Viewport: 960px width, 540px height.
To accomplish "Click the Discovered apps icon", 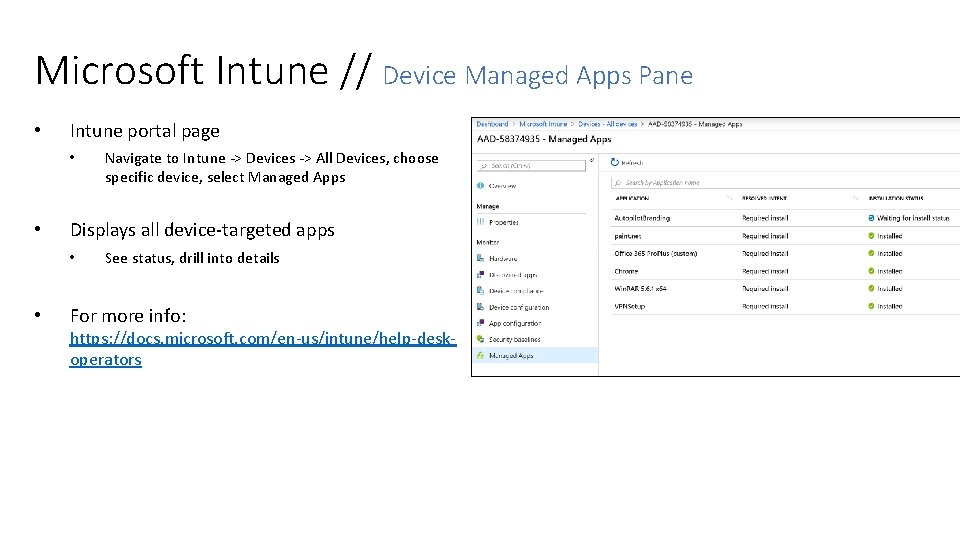I will click(x=481, y=275).
